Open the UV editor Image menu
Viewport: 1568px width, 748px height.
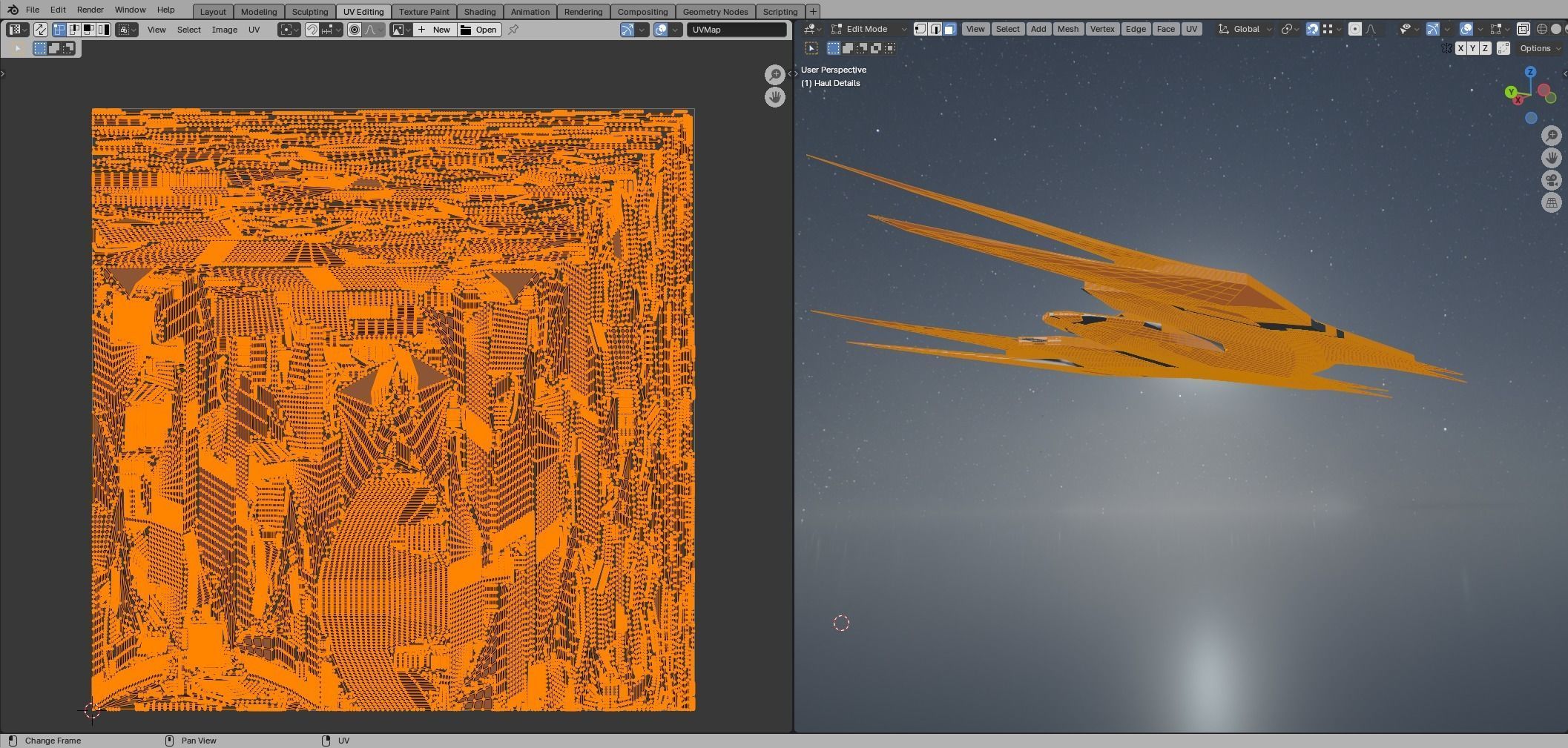tap(225, 30)
